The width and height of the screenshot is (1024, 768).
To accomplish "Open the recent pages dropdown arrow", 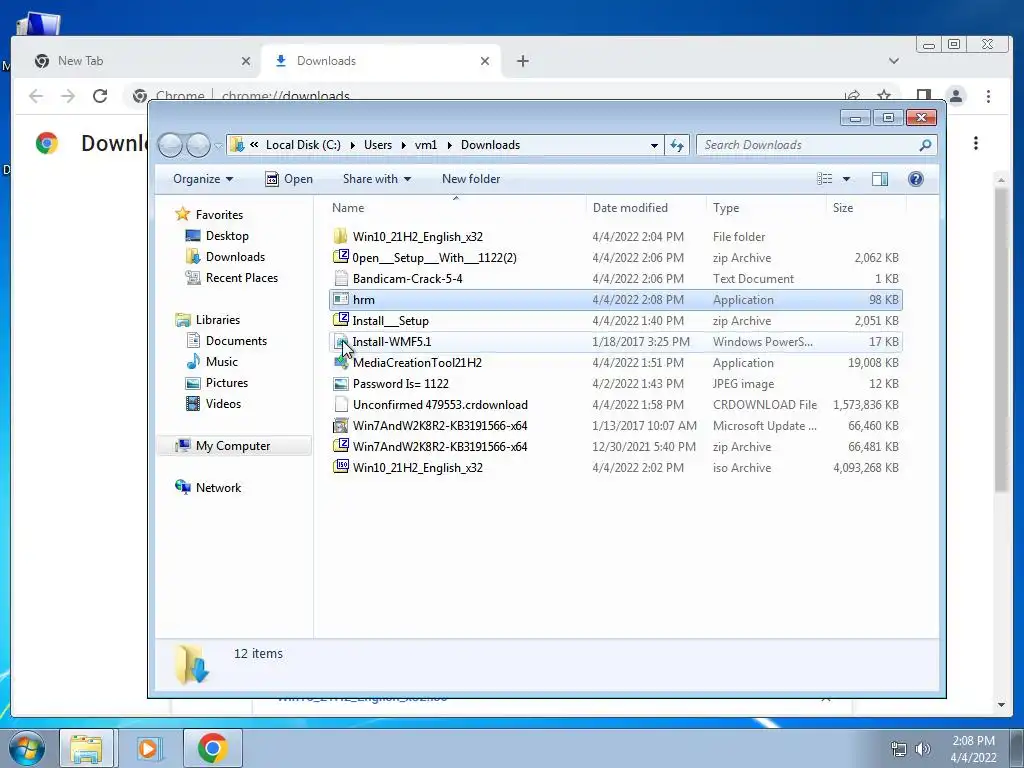I will pyautogui.click(x=218, y=146).
